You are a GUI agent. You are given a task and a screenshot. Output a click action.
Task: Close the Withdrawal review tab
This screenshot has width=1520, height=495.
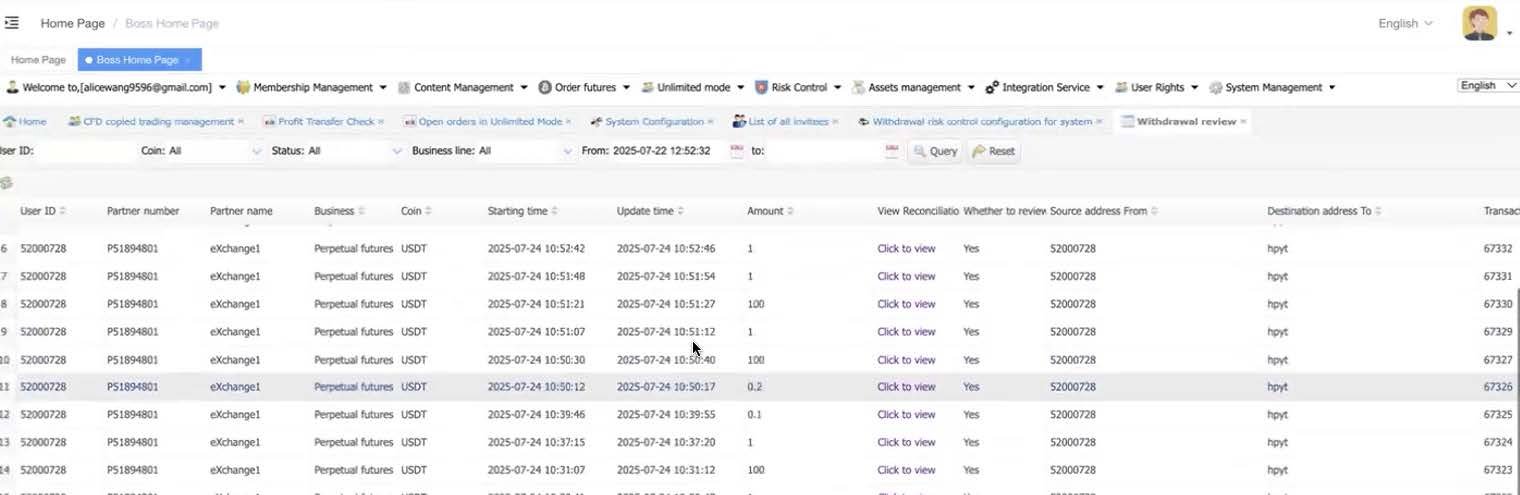pyautogui.click(x=1243, y=122)
